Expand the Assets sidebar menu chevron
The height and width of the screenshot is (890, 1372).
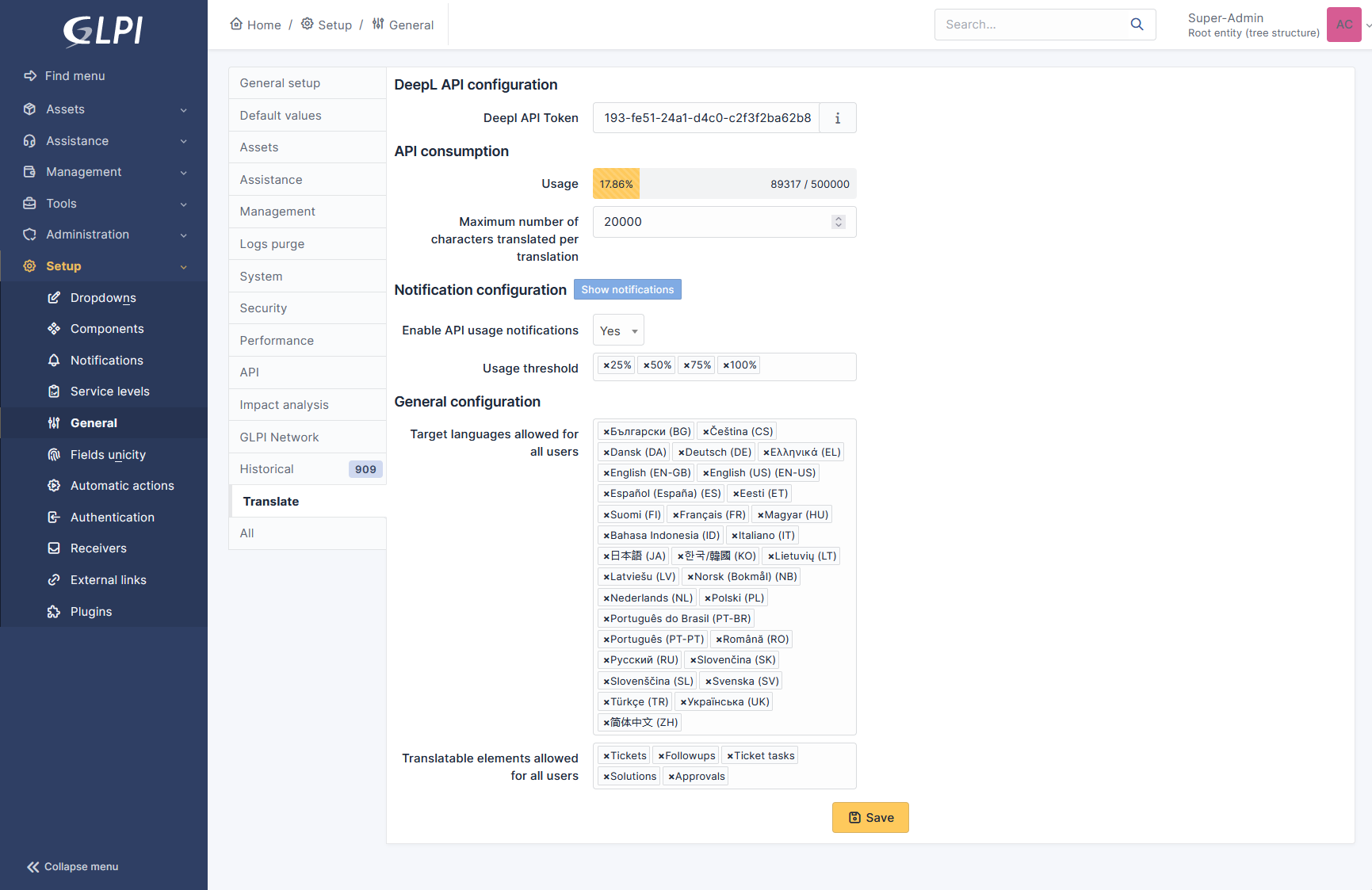click(184, 110)
